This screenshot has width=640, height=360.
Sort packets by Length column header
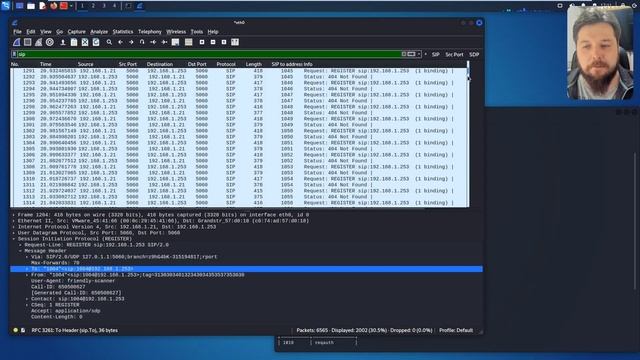[x=253, y=64]
